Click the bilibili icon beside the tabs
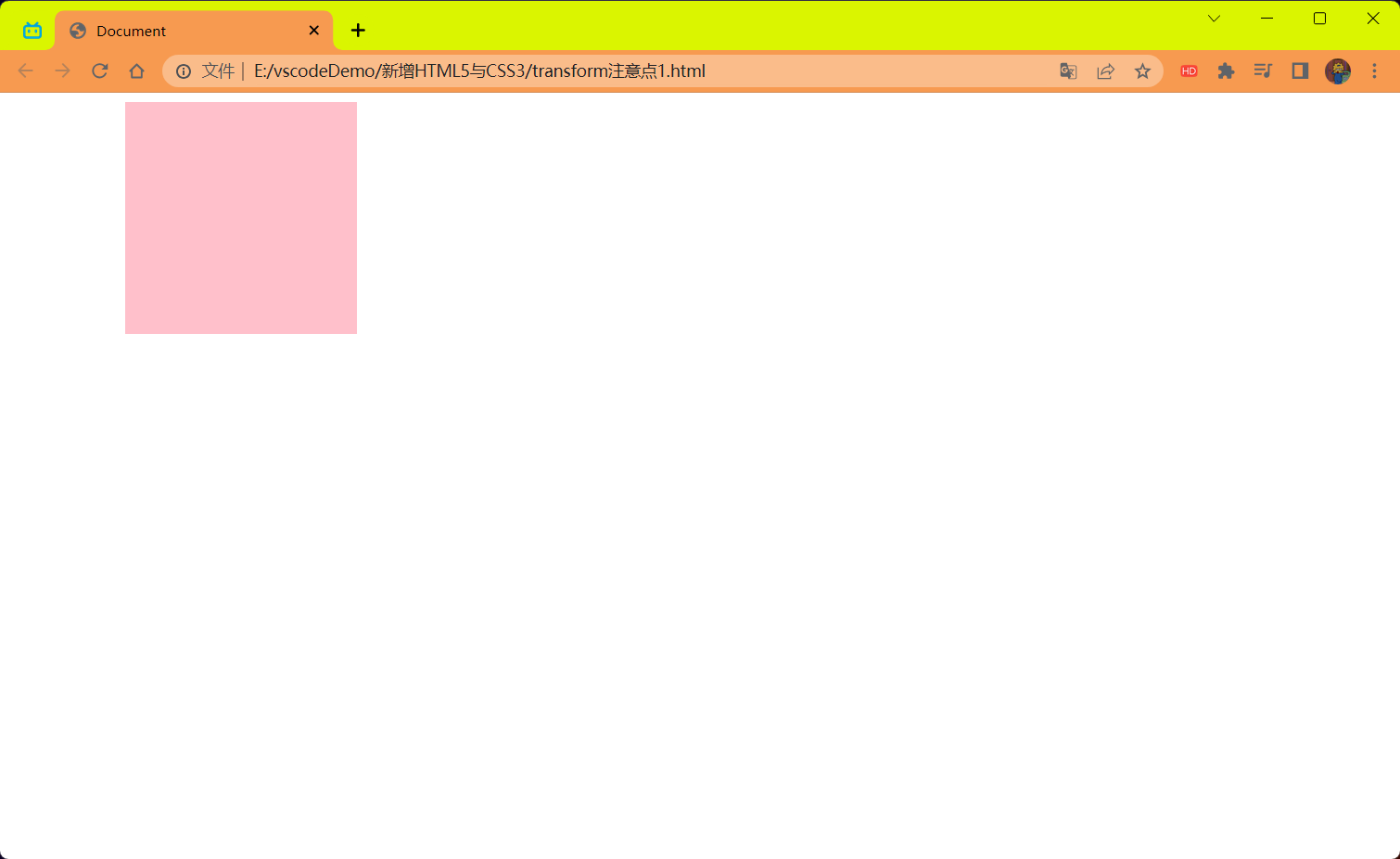 [32, 31]
